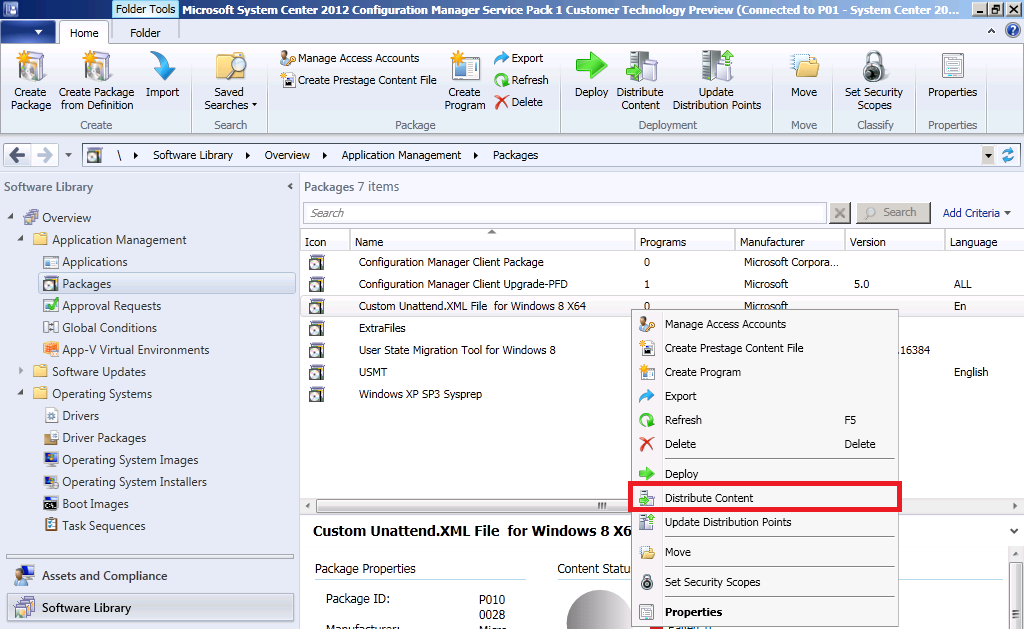The image size is (1024, 629).
Task: Click the Import ribbon icon
Action: coord(162,74)
